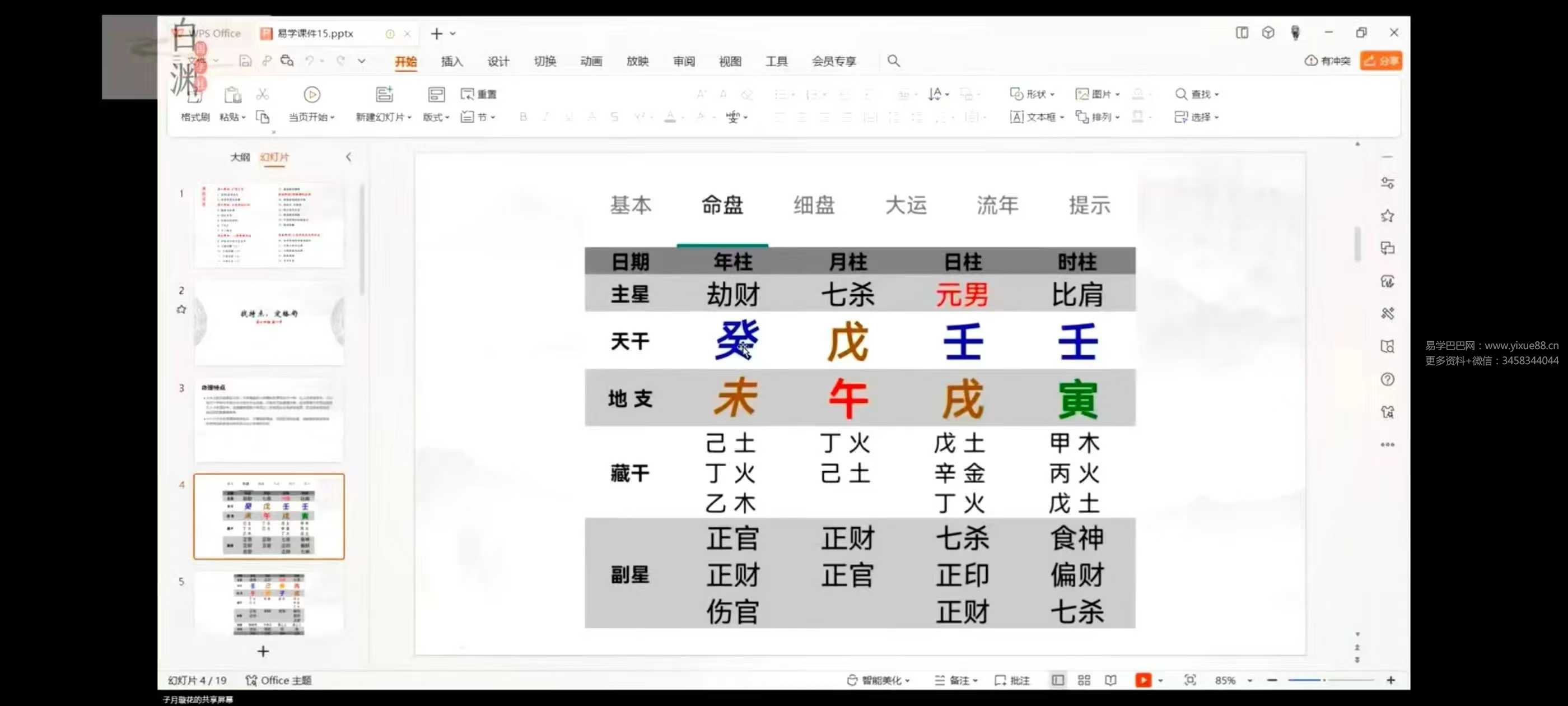Select slide 5 thumbnail
Screen dimensions: 1568x706
pos(268,604)
